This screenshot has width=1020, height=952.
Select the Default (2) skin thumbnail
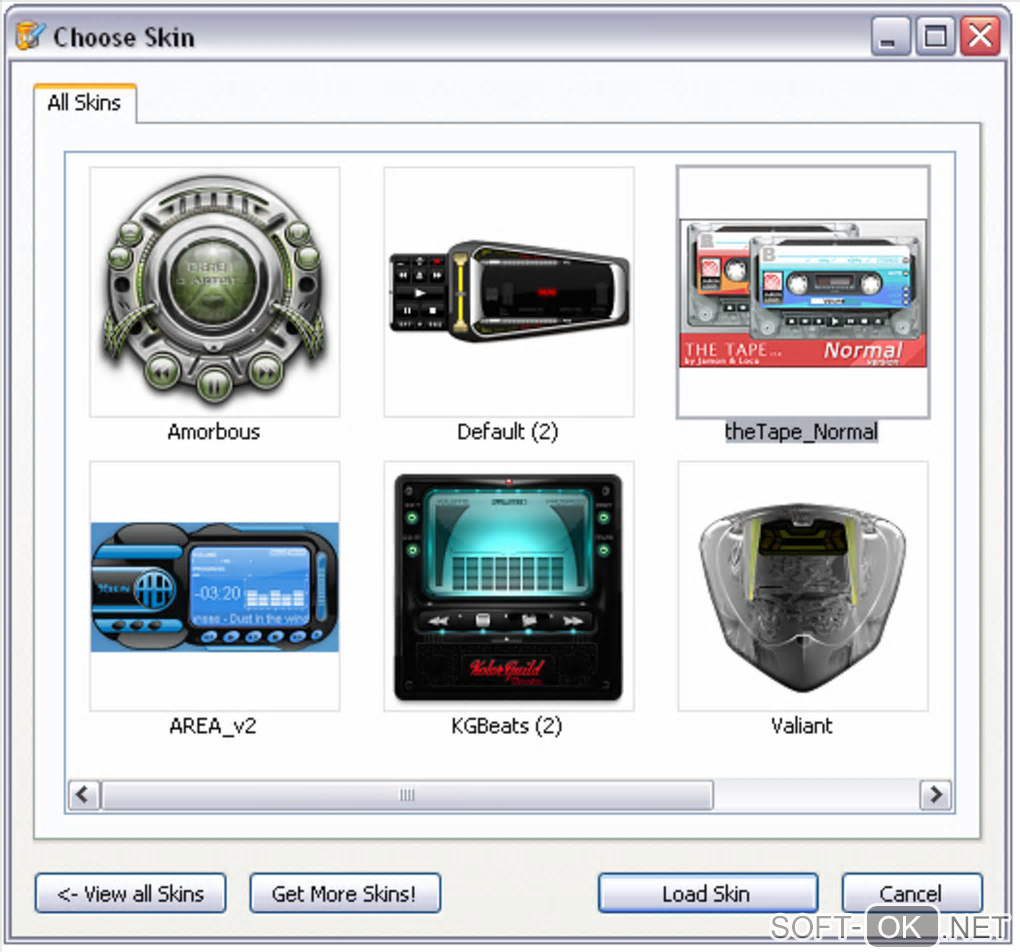(509, 292)
